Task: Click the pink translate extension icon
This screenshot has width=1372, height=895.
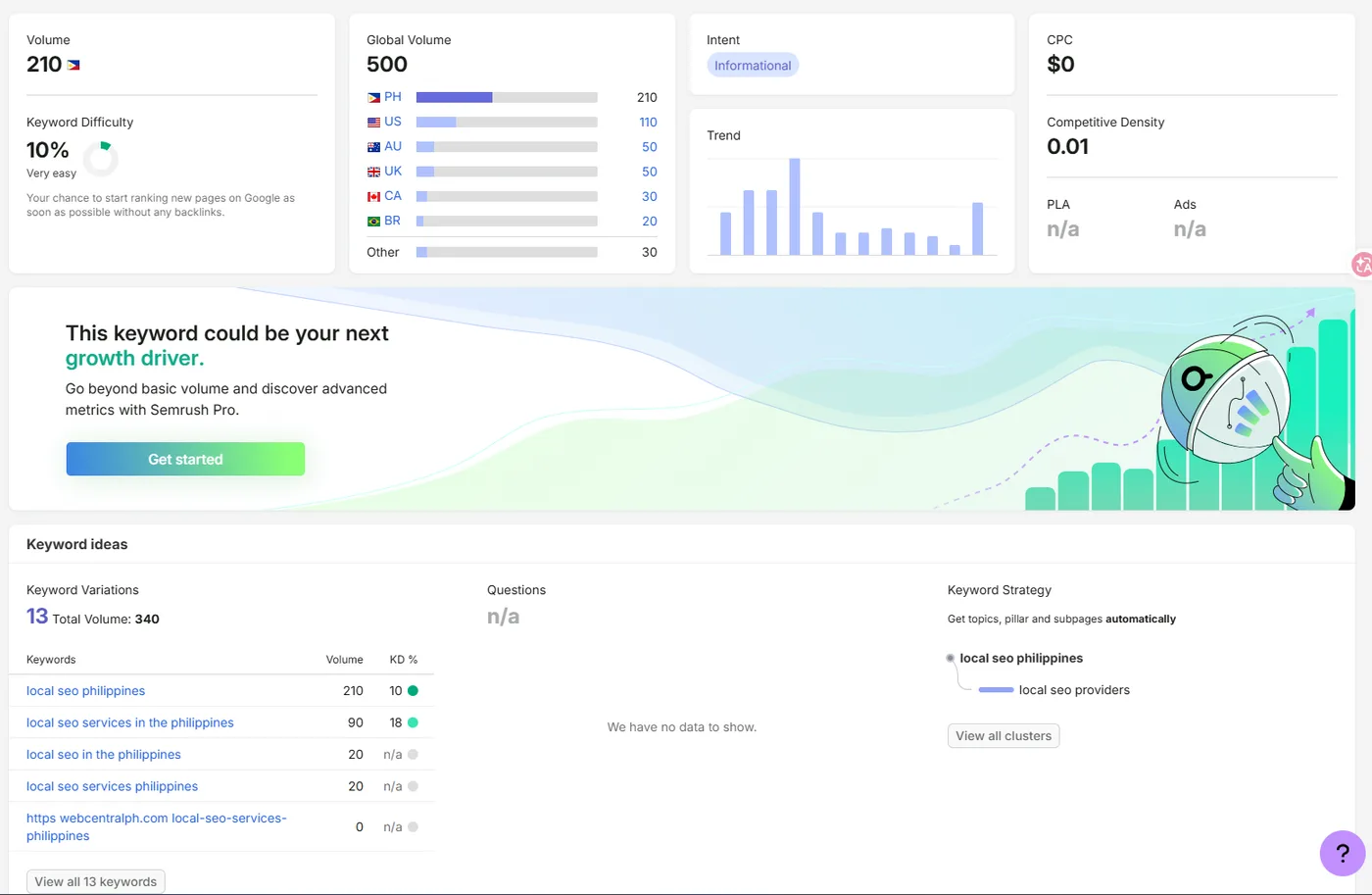Action: click(x=1362, y=264)
